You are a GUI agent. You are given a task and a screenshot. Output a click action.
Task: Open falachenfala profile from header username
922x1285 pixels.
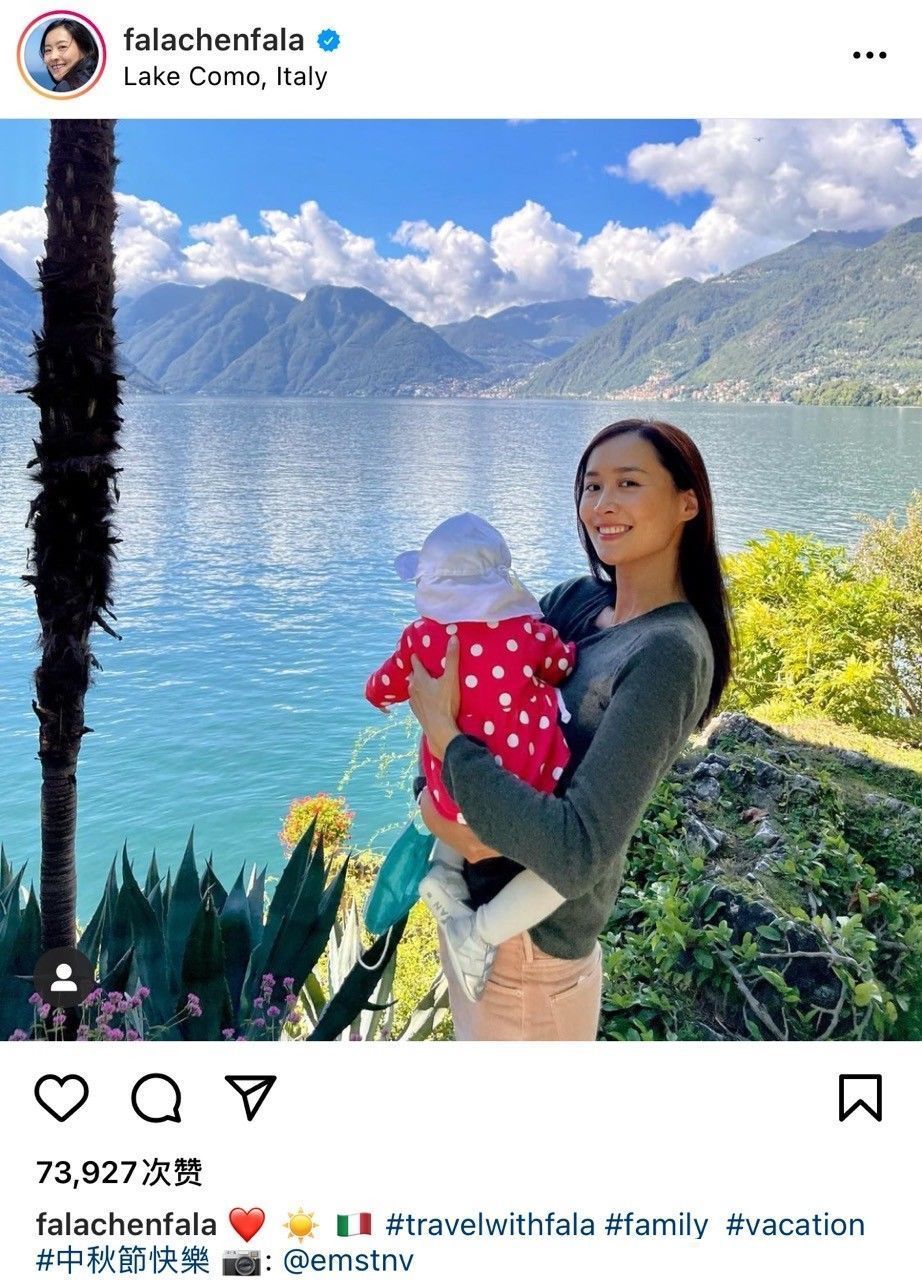click(216, 40)
